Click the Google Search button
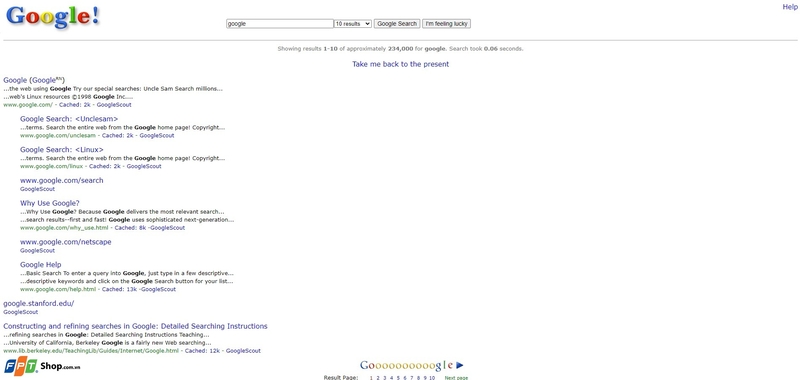 (397, 23)
